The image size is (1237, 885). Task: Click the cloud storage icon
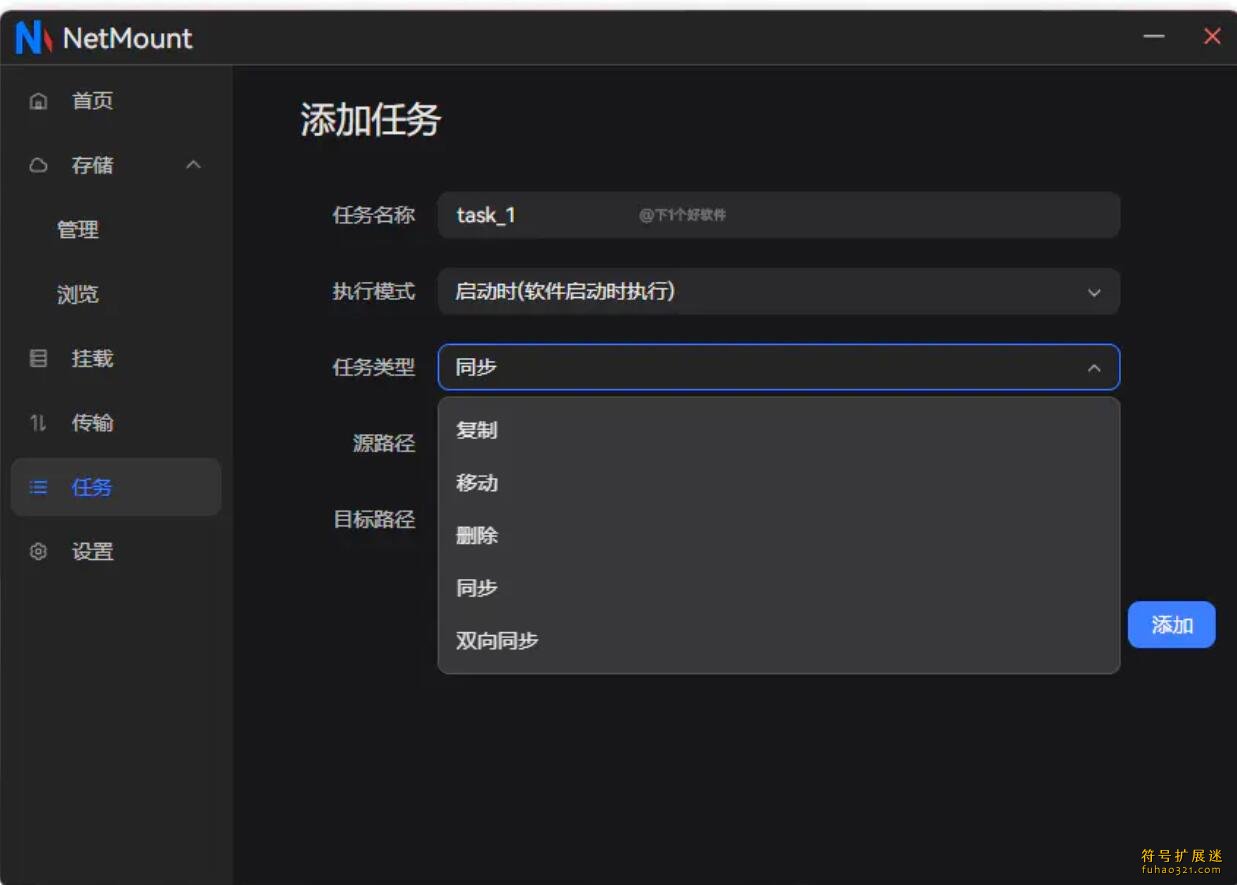[39, 165]
